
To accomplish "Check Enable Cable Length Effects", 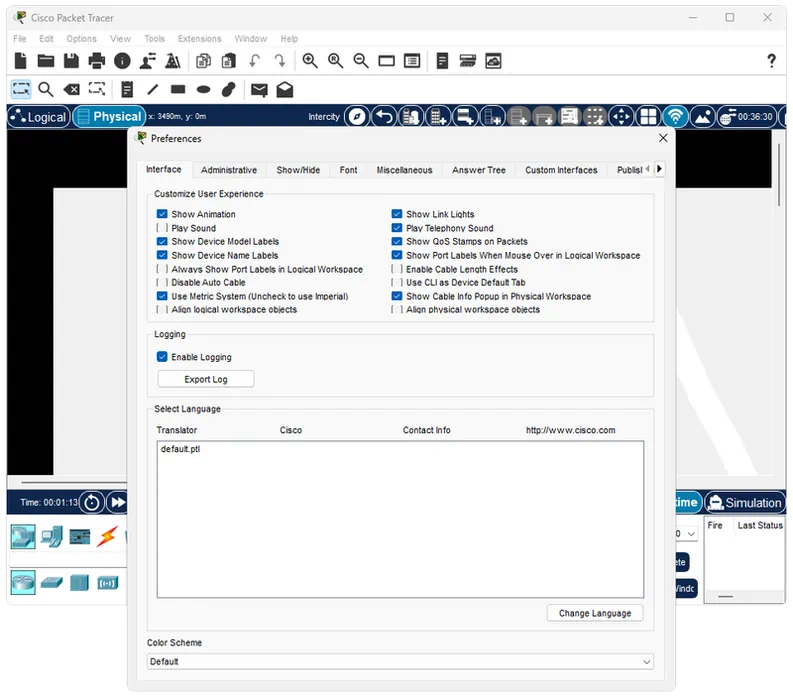I will click(397, 269).
